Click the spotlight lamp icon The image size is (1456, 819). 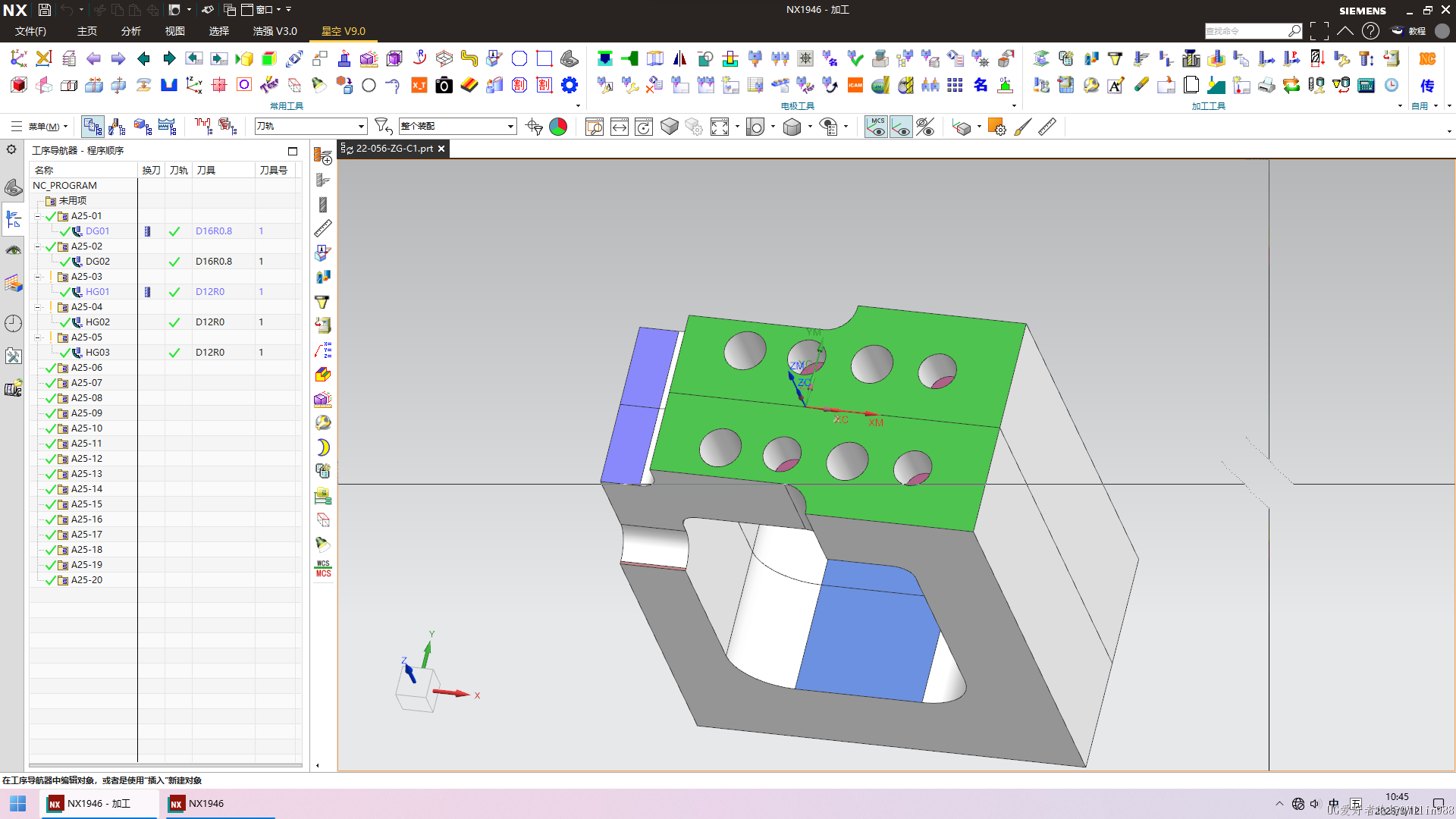pos(319,86)
